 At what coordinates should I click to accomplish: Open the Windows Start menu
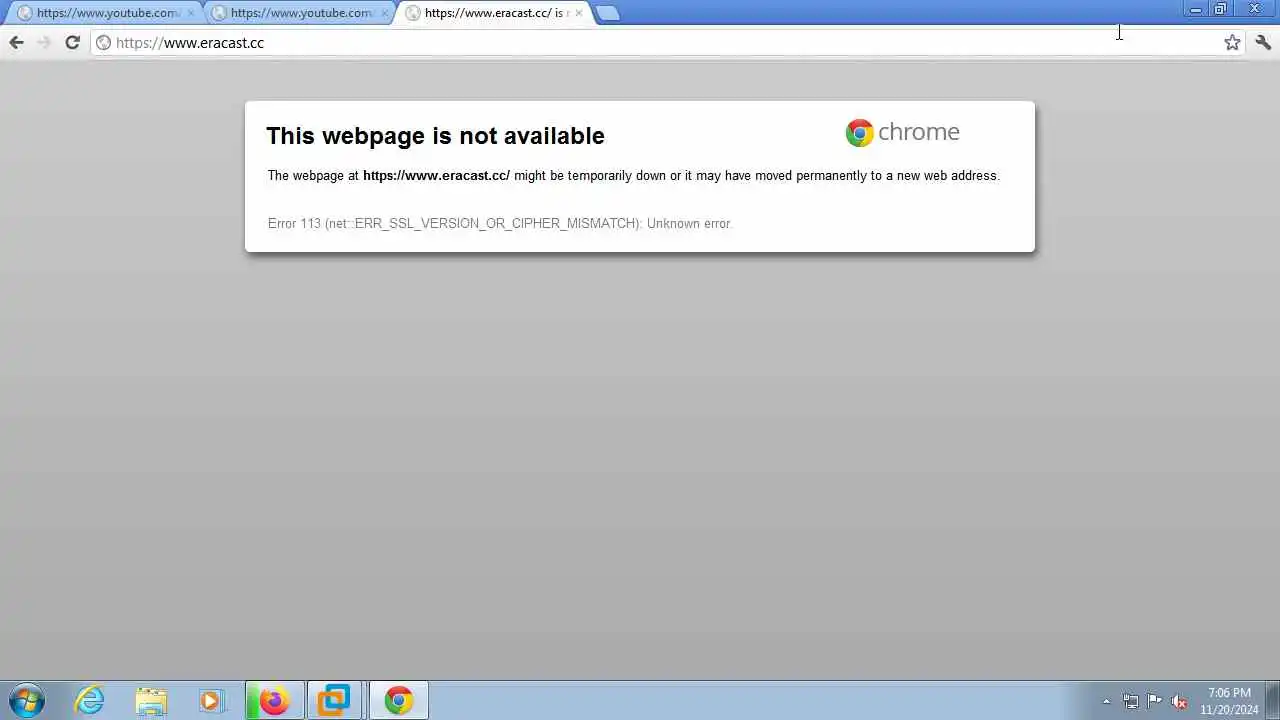(x=26, y=700)
